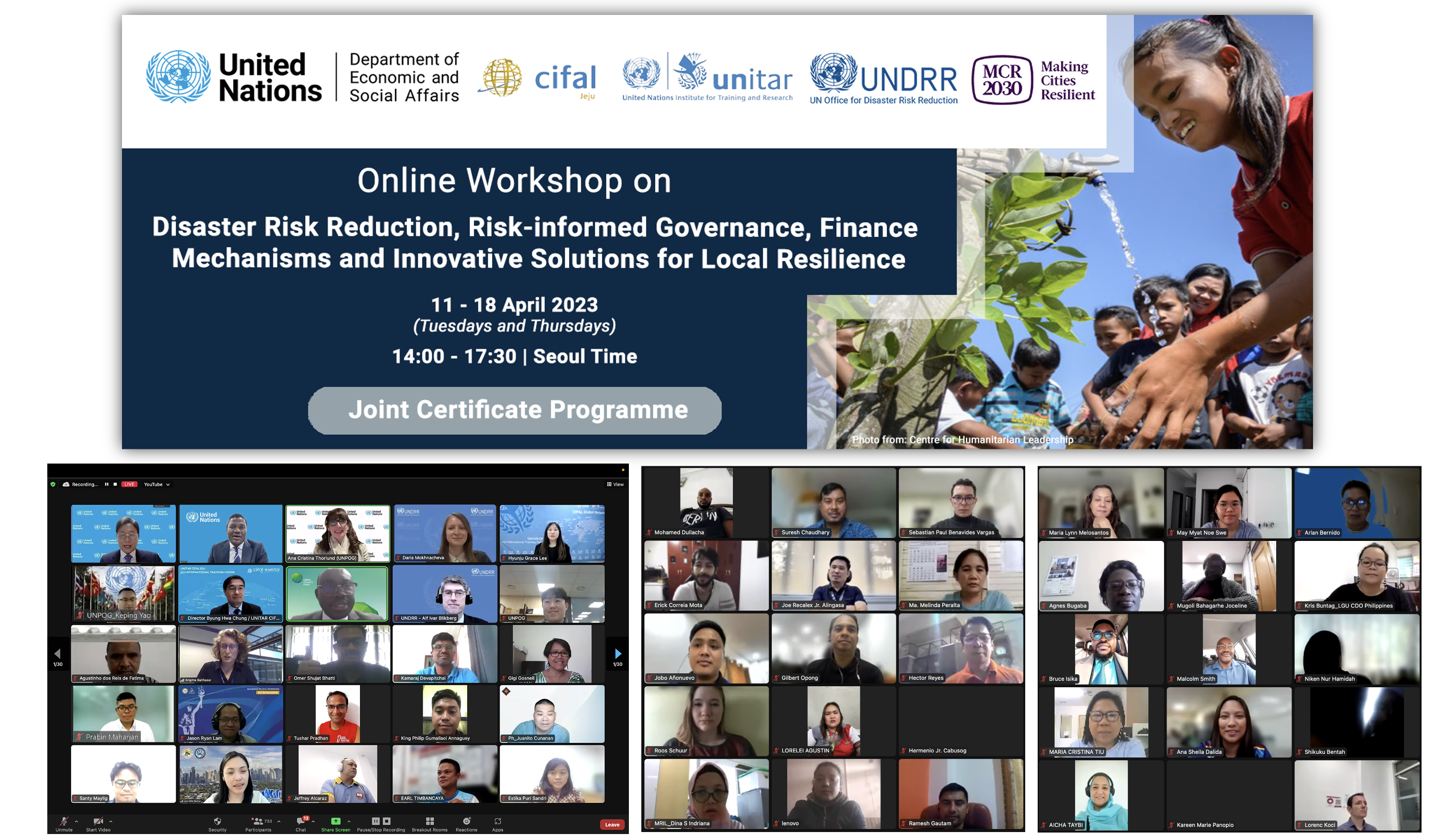Click the green encryption shield icon
The width and height of the screenshot is (1436, 840).
[x=53, y=485]
